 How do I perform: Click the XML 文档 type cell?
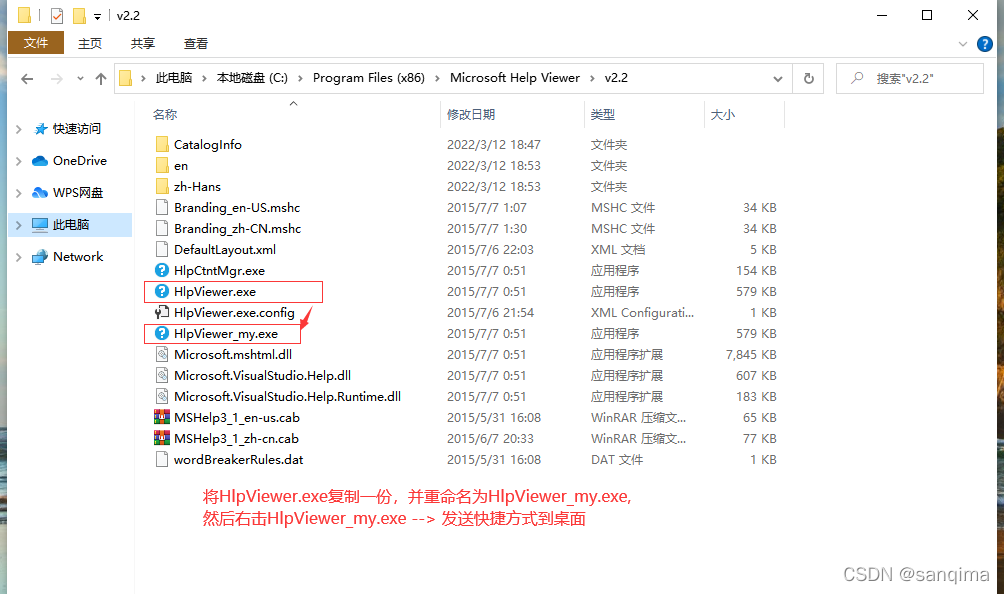618,250
